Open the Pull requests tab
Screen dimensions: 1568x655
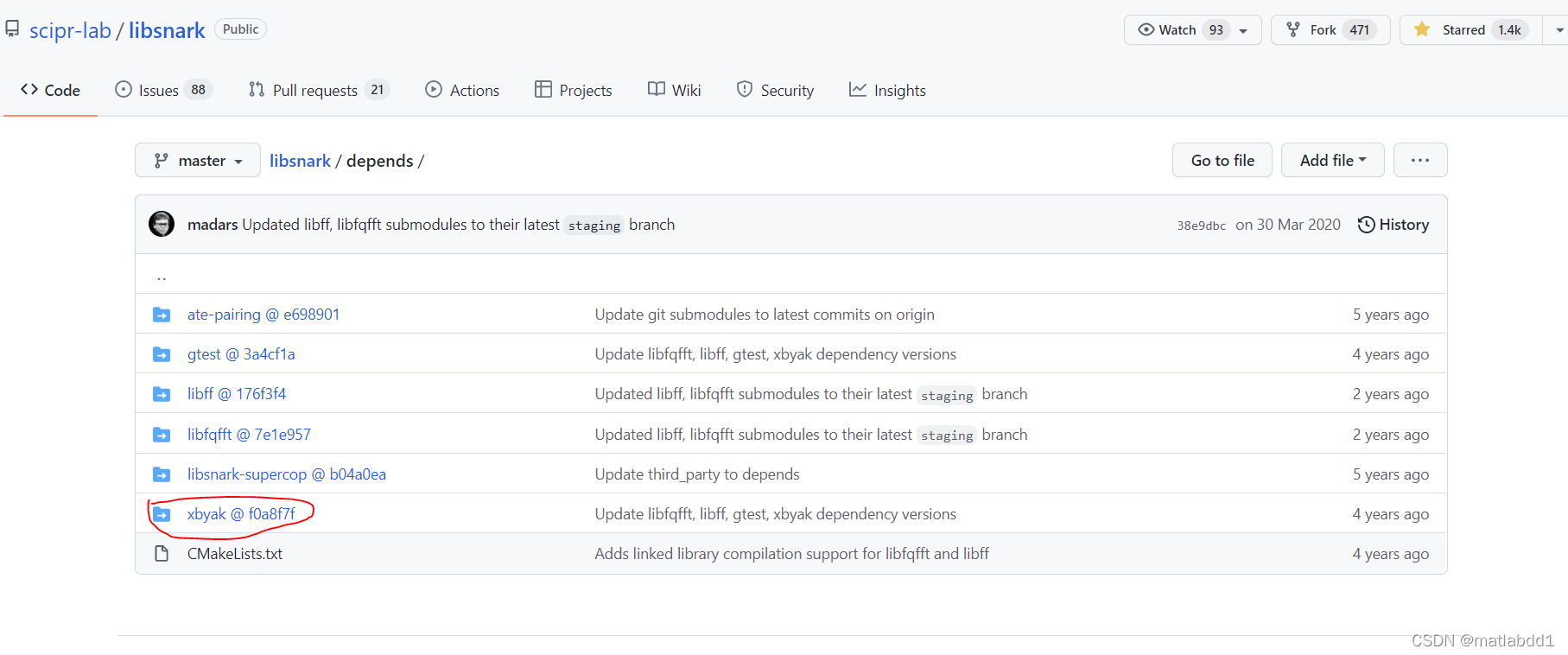(319, 90)
